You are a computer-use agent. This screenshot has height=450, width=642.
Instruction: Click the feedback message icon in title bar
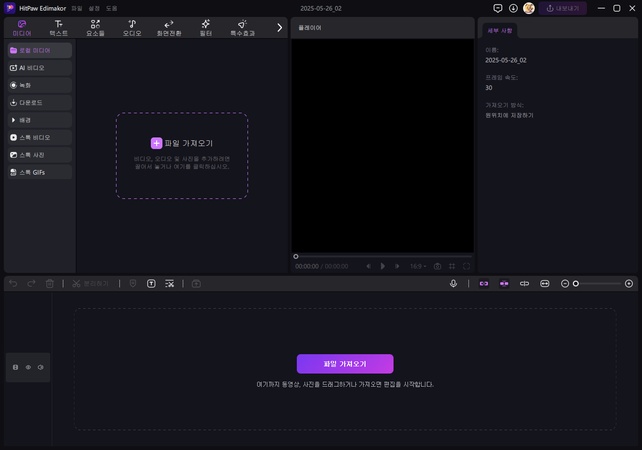(498, 8)
